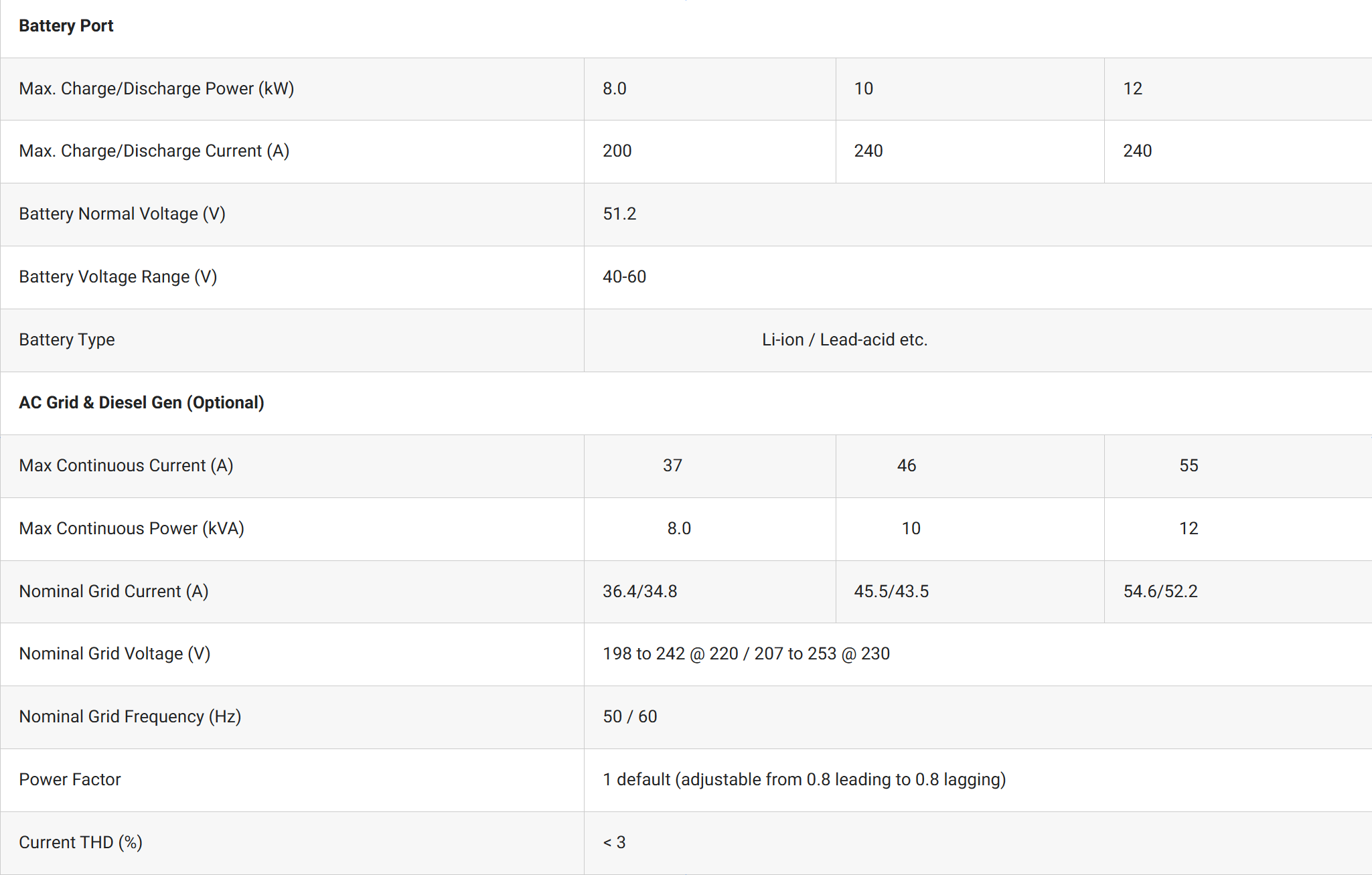Click the power factor "1 default" description
The image size is (1372, 875).
[x=804, y=780]
